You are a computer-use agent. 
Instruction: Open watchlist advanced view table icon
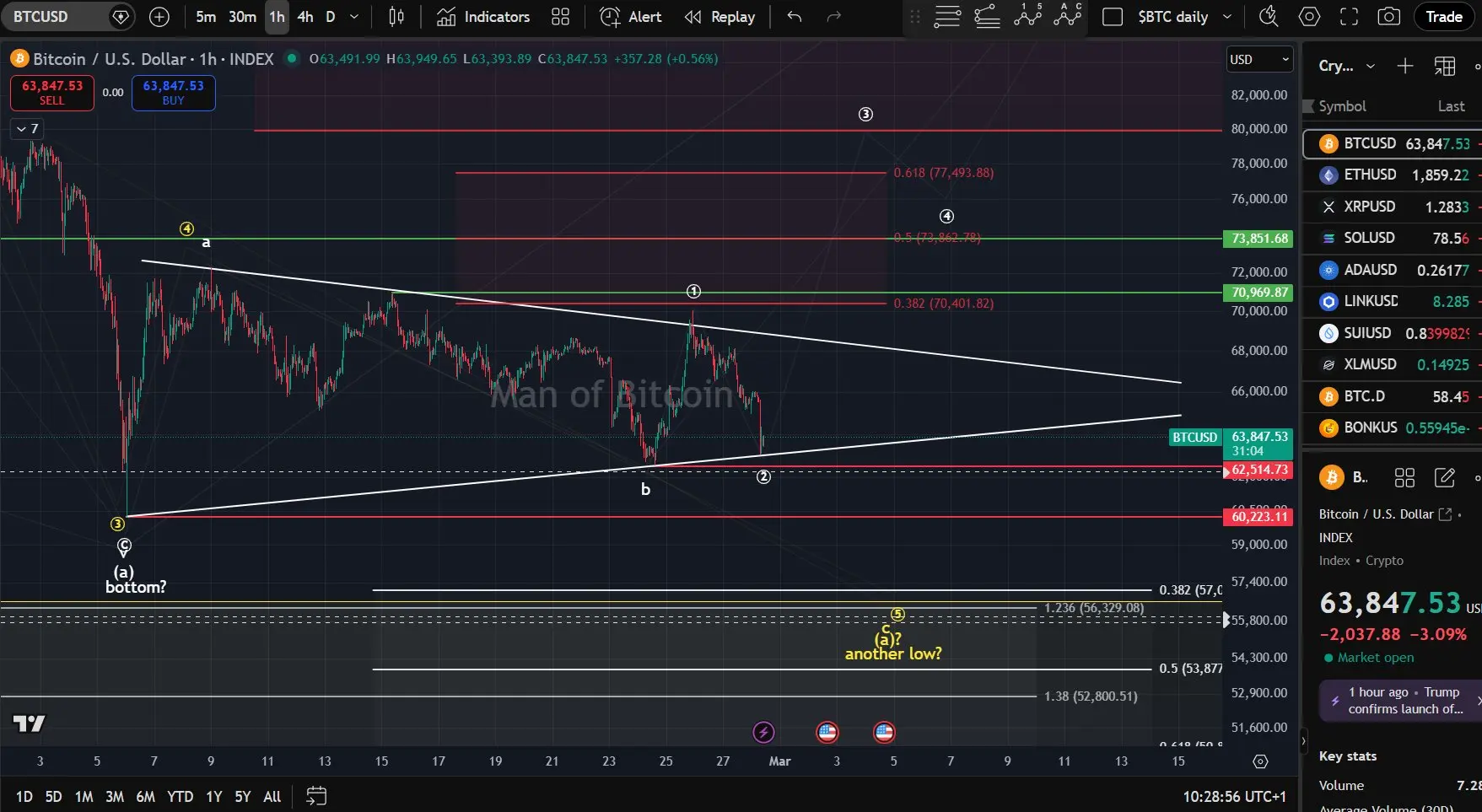click(x=1445, y=66)
